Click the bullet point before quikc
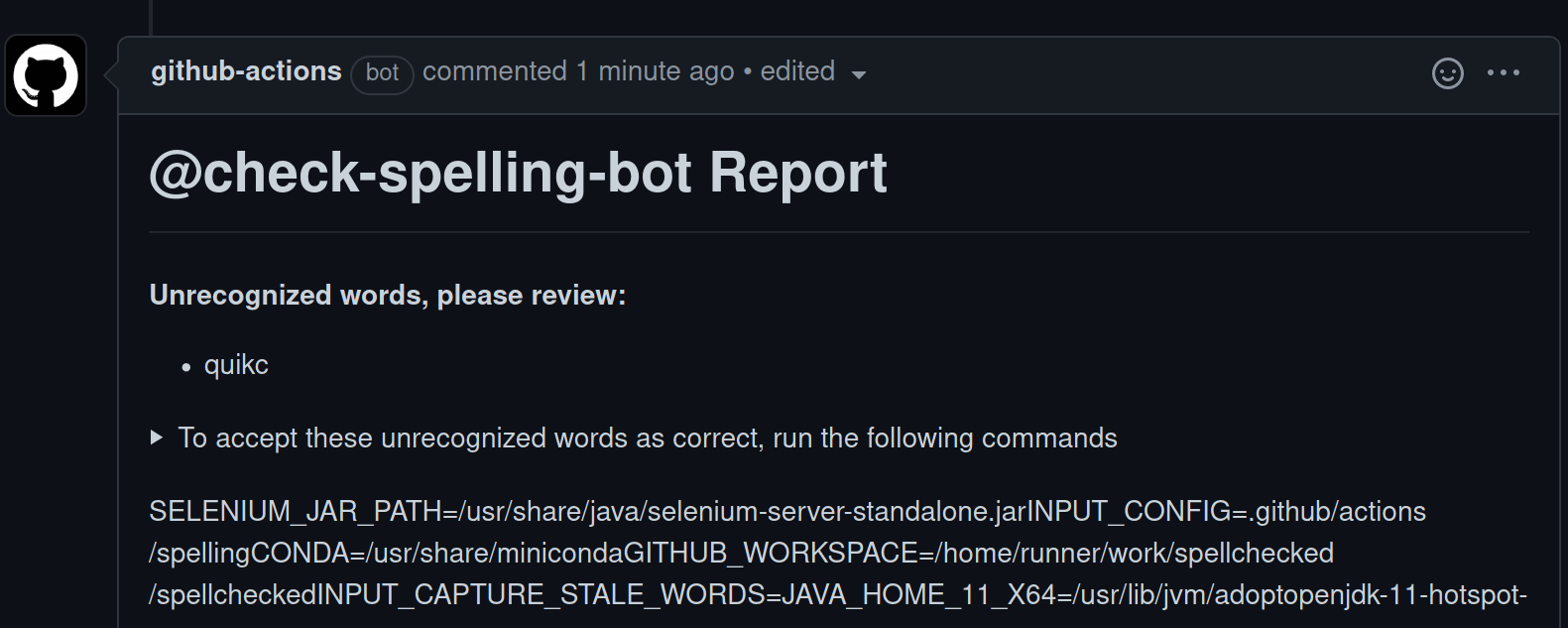The height and width of the screenshot is (628, 1568). click(x=185, y=367)
